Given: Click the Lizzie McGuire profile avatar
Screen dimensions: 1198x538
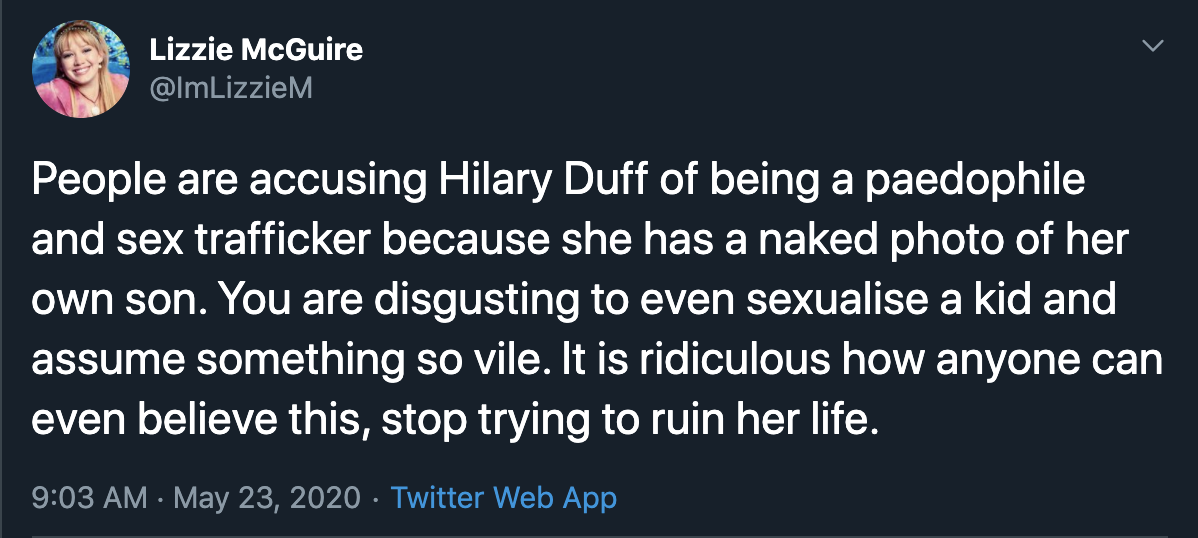Looking at the screenshot, I should (82, 68).
